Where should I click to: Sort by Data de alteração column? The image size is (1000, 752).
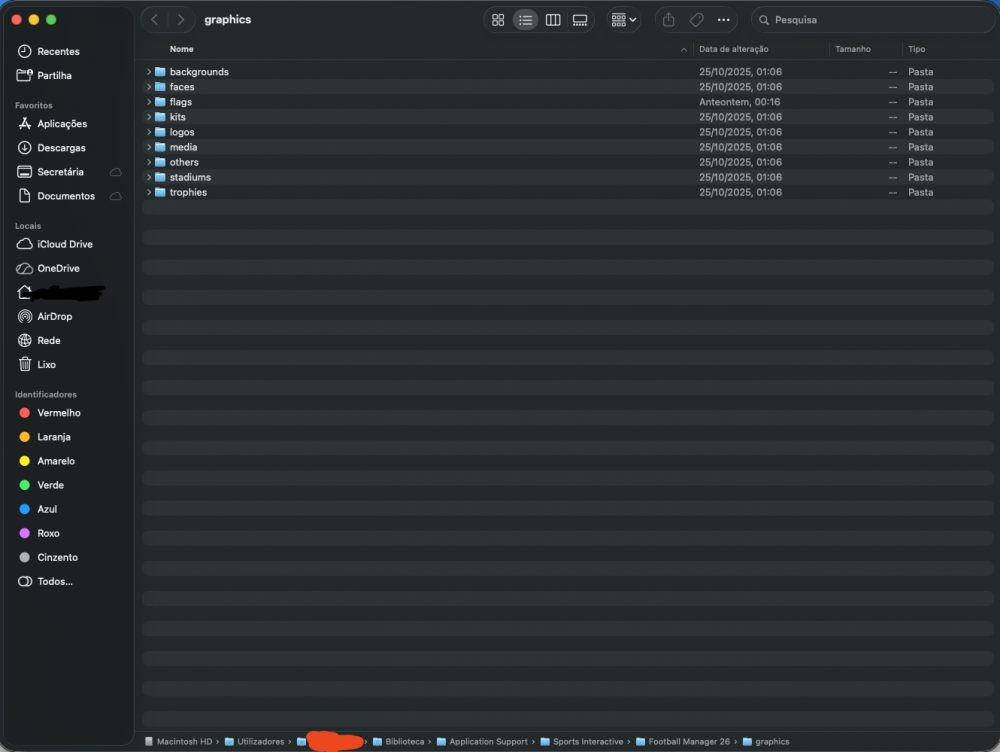(x=733, y=49)
